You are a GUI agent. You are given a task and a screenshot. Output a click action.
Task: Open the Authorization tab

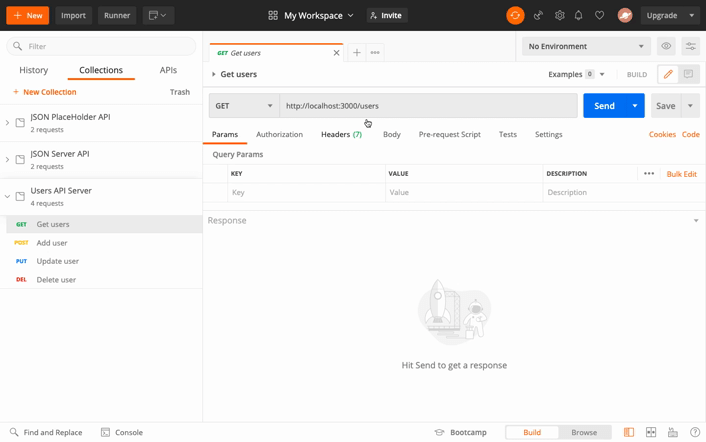pos(279,134)
